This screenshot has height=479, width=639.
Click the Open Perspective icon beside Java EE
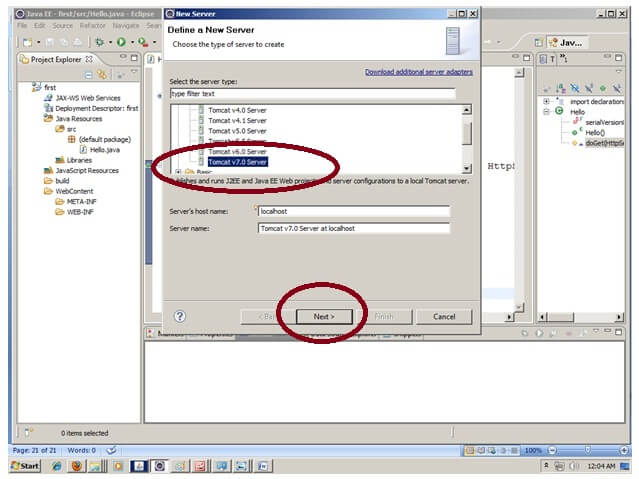coord(538,42)
